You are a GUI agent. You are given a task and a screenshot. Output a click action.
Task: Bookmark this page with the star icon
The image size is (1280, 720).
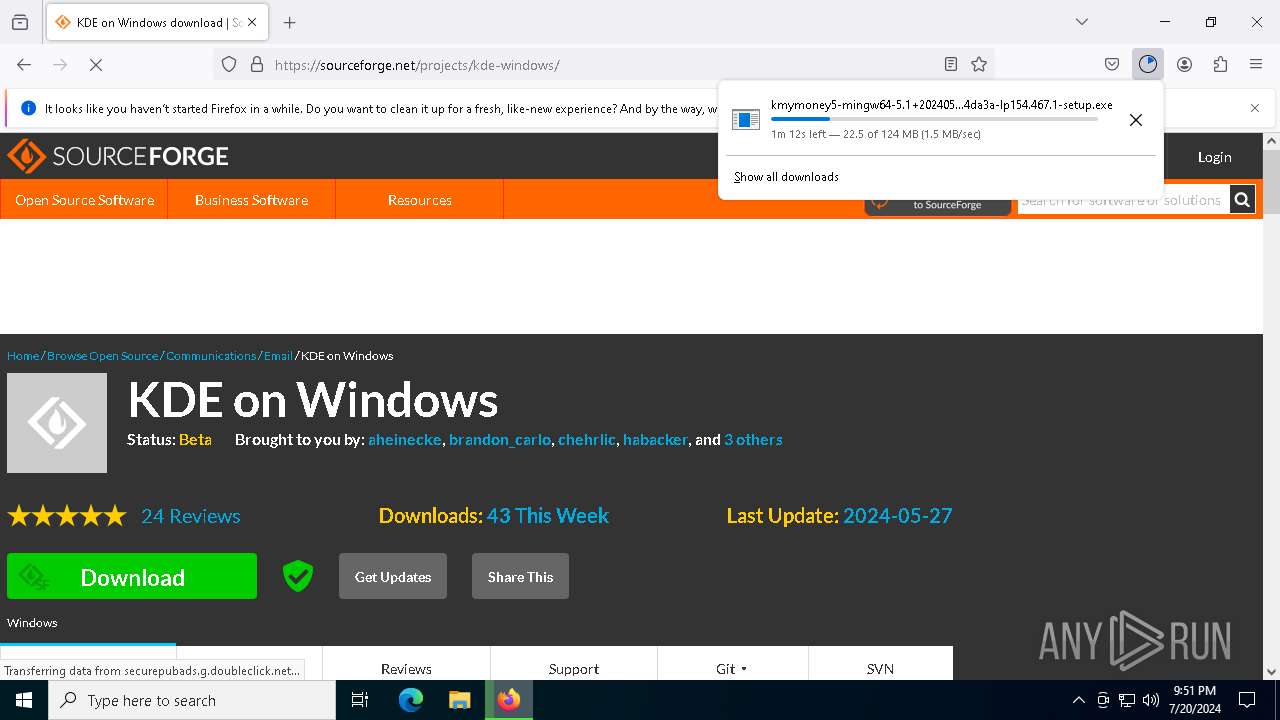point(979,64)
